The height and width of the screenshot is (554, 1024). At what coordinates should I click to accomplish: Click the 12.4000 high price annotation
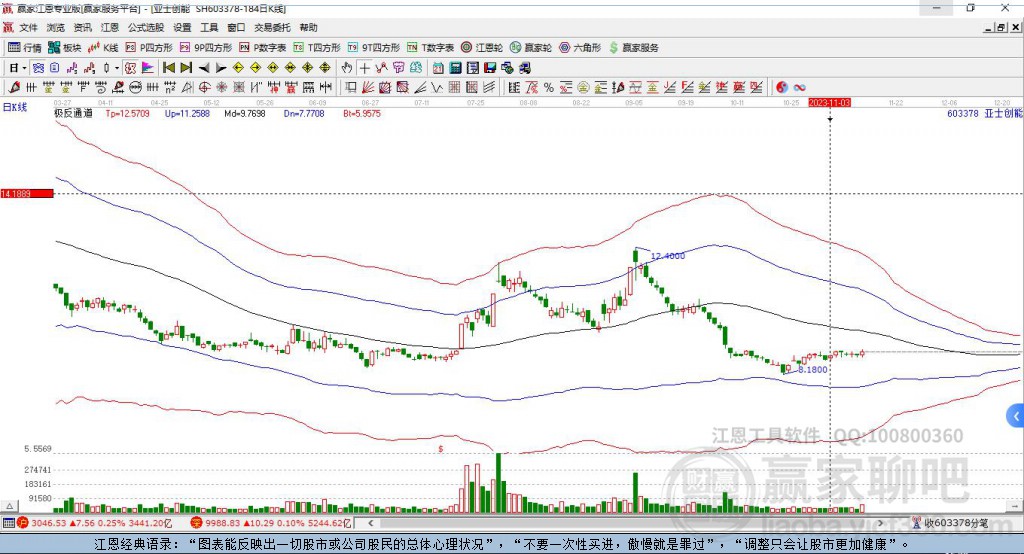pos(668,256)
